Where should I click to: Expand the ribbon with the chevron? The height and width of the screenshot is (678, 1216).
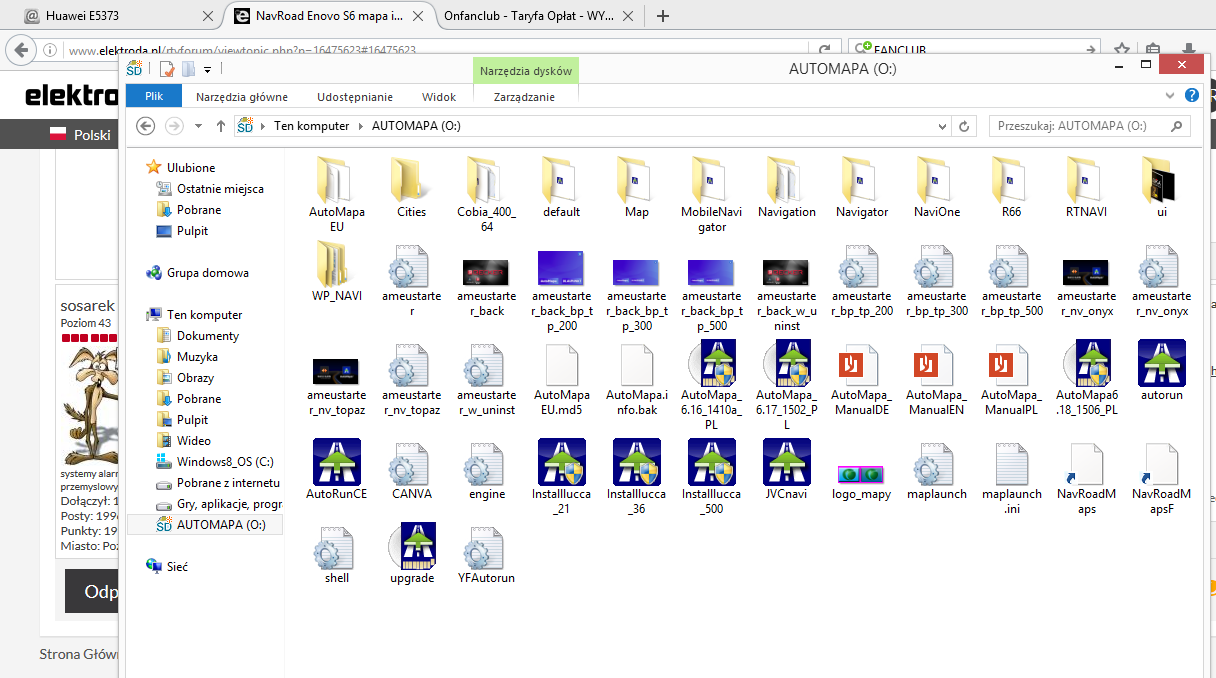point(1172,96)
